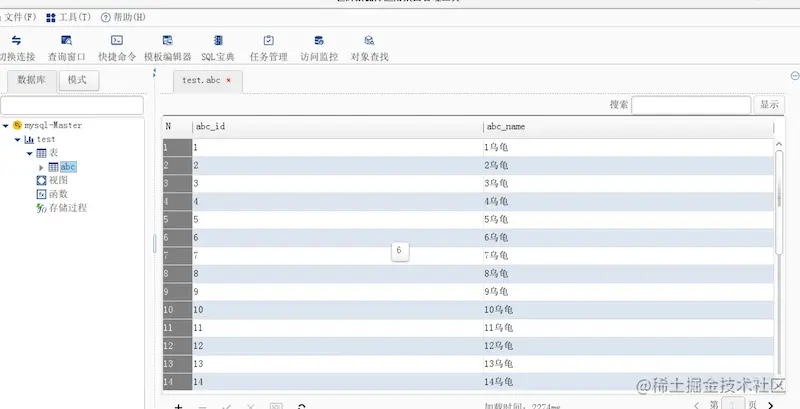Click the vertical scrollbar of the data grid
This screenshot has width=800, height=409.
click(x=779, y=201)
